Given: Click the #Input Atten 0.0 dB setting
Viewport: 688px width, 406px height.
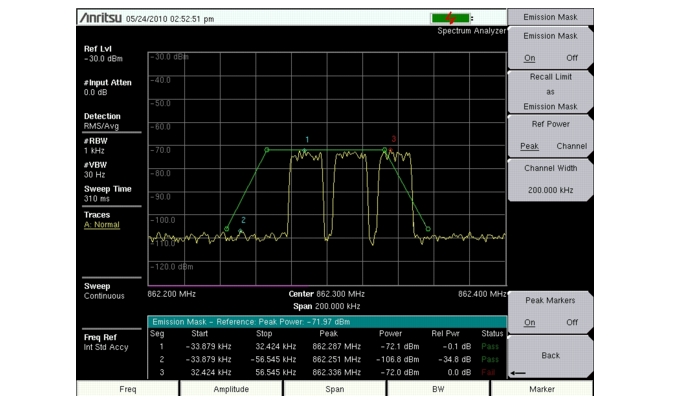Looking at the screenshot, I should [x=108, y=87].
